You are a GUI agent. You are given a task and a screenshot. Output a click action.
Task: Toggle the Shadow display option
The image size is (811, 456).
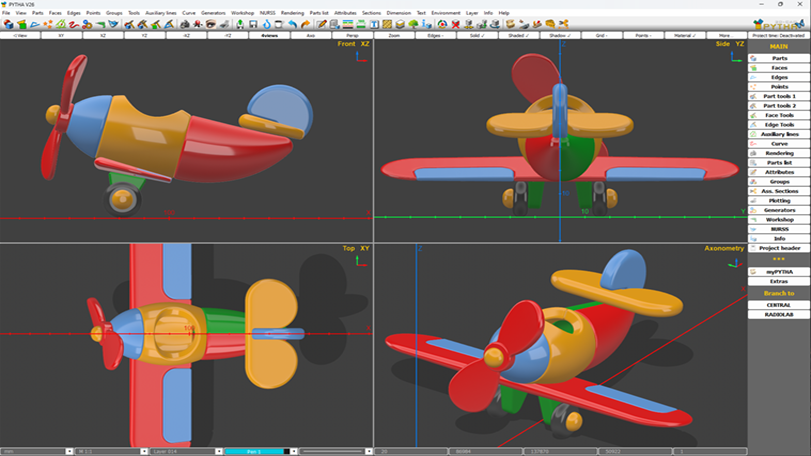pos(559,35)
